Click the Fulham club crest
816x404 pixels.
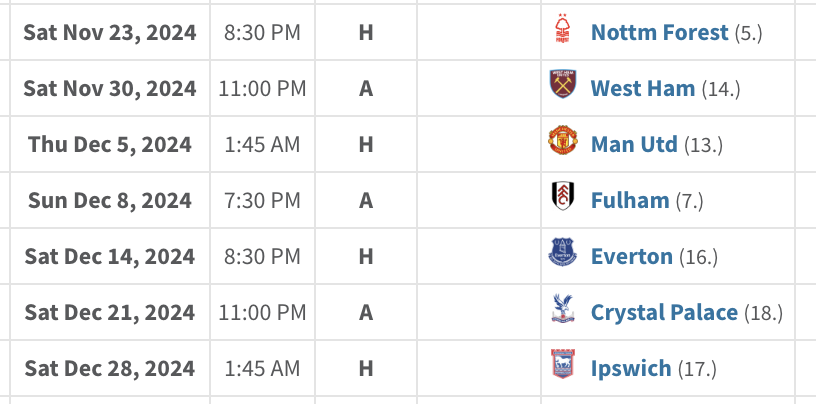click(563, 200)
